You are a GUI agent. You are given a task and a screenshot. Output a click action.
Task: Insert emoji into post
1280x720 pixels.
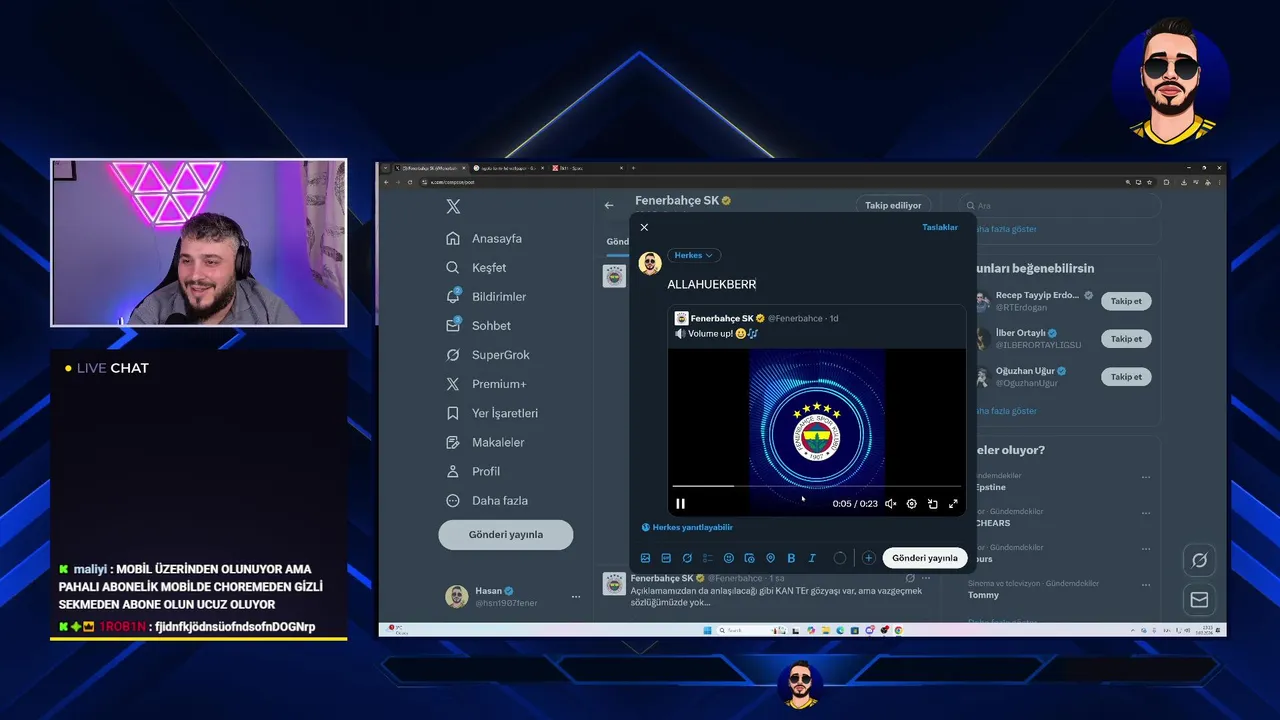pyautogui.click(x=729, y=558)
